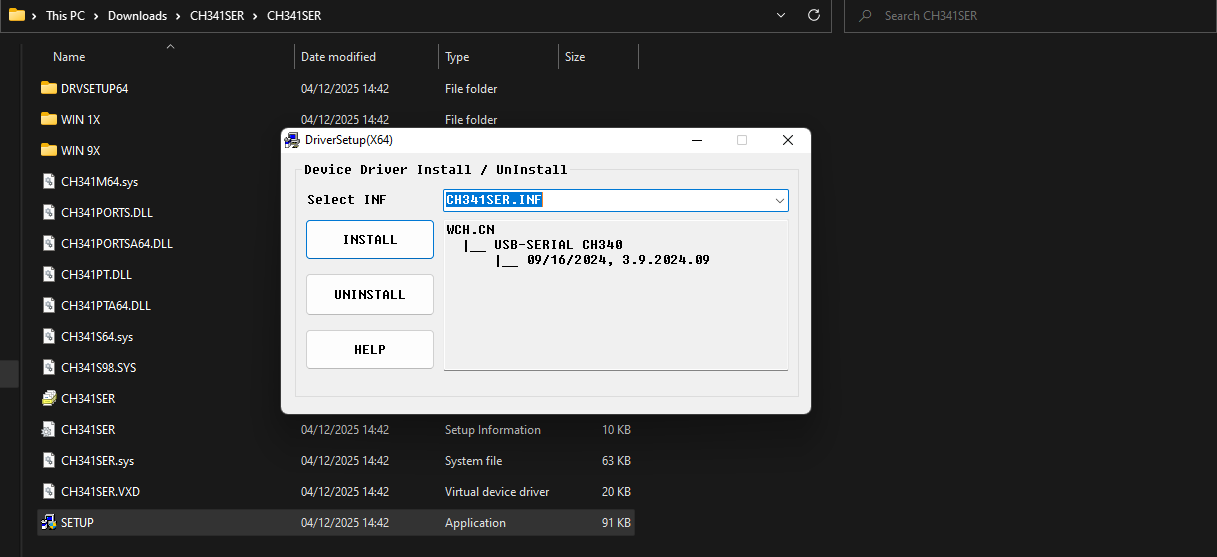Sort by the Date modified column
The image size is (1217, 557).
click(338, 57)
